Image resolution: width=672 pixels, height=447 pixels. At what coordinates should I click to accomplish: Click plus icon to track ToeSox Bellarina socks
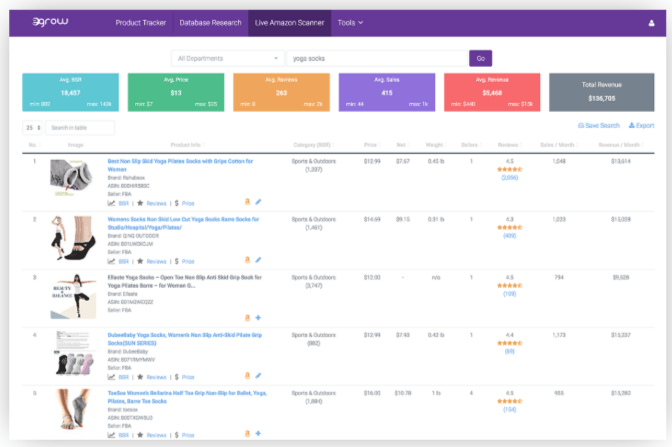(x=258, y=434)
